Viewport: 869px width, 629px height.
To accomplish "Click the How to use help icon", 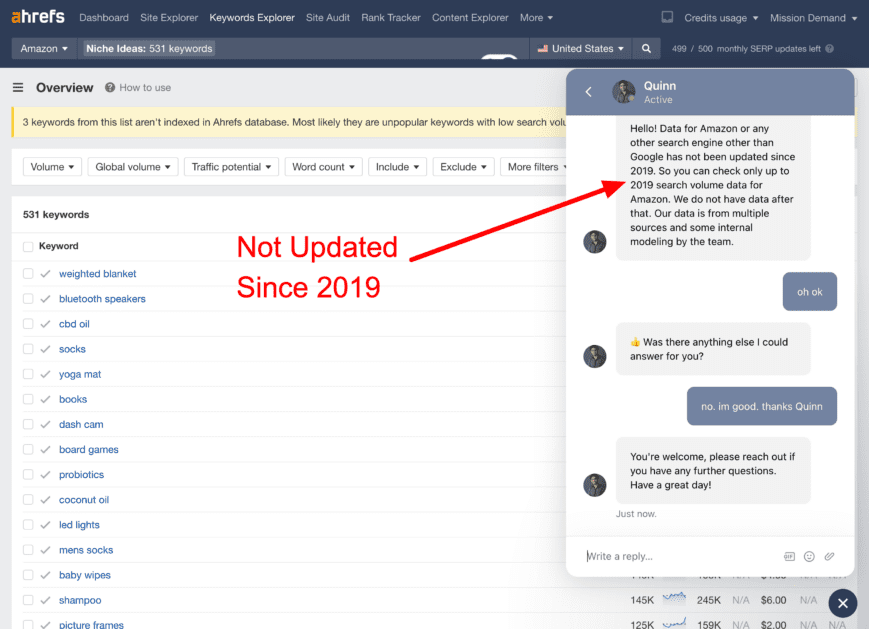I will [x=110, y=88].
